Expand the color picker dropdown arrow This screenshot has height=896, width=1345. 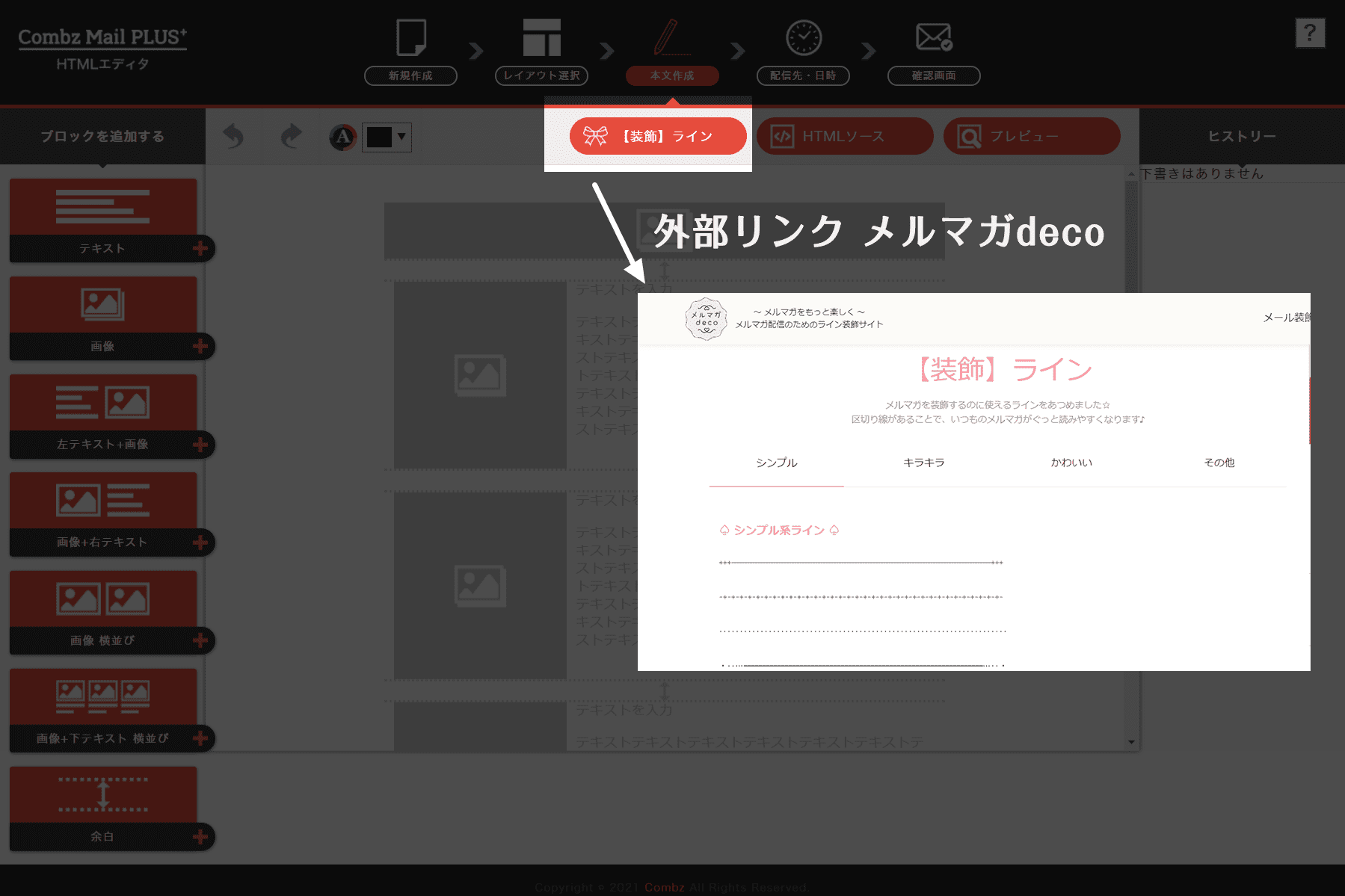(402, 136)
